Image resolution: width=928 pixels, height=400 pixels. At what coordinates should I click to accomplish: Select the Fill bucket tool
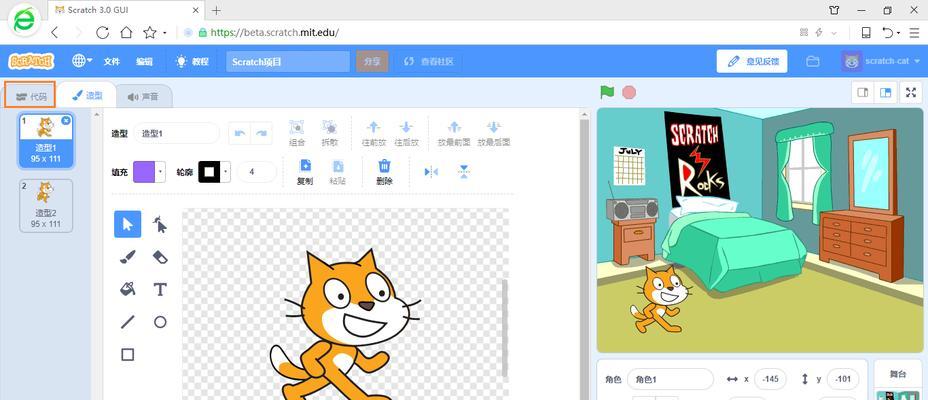coord(127,289)
